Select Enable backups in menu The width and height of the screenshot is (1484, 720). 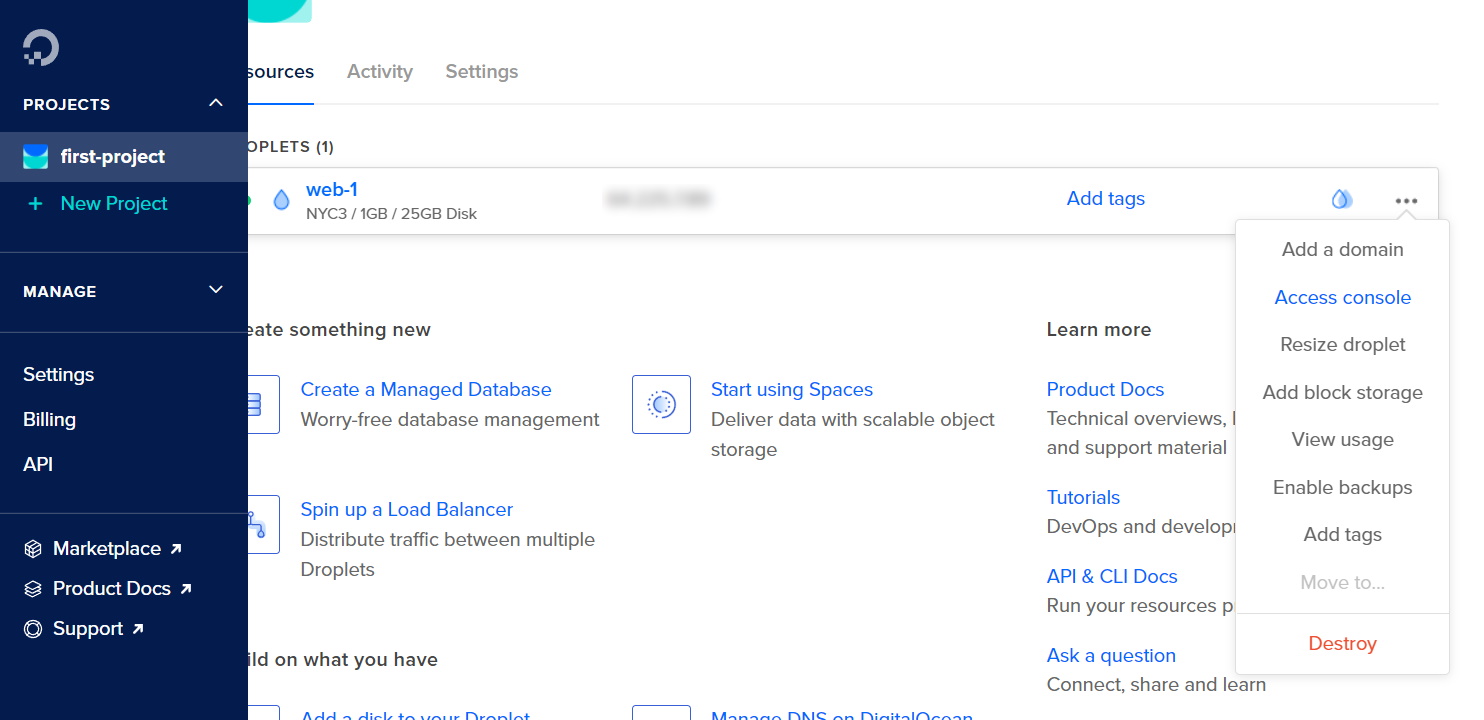pos(1342,487)
